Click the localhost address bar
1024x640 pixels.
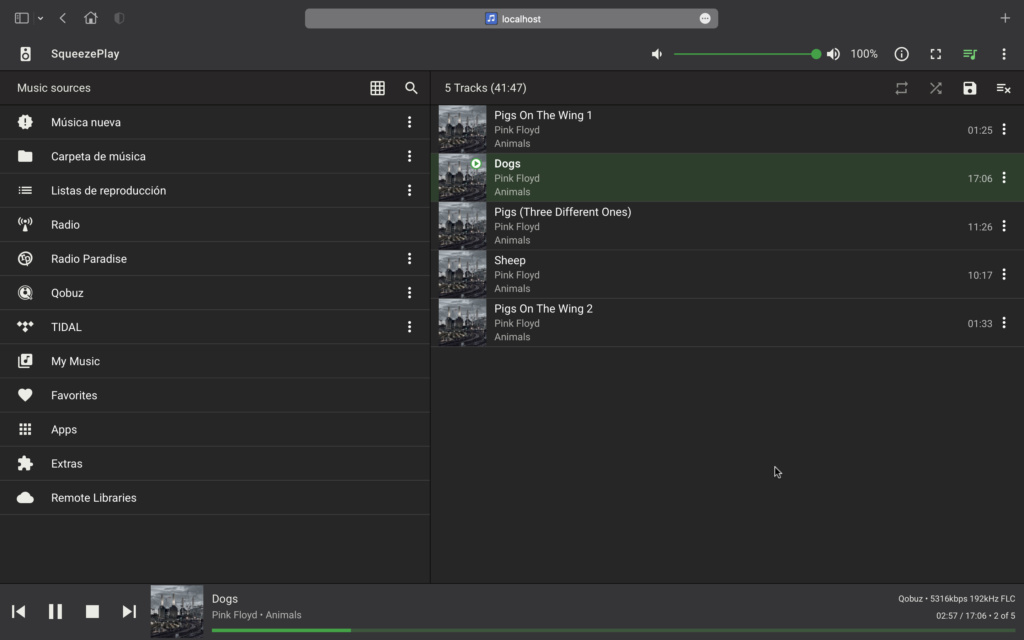click(511, 18)
